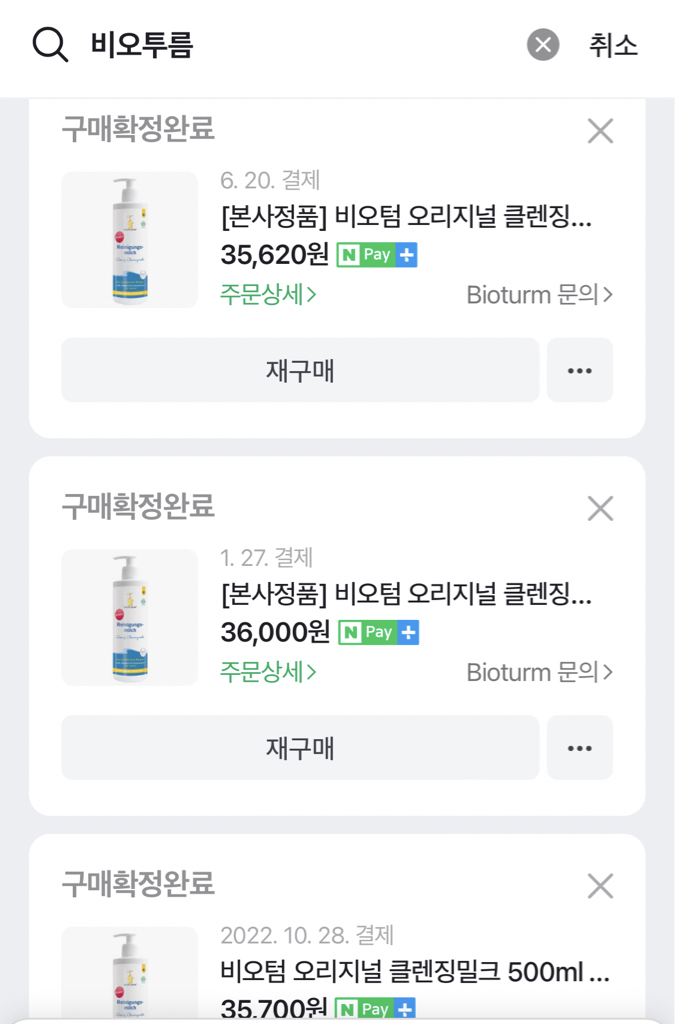Dismiss the 1. 27. order card
The image size is (675, 1024).
600,508
